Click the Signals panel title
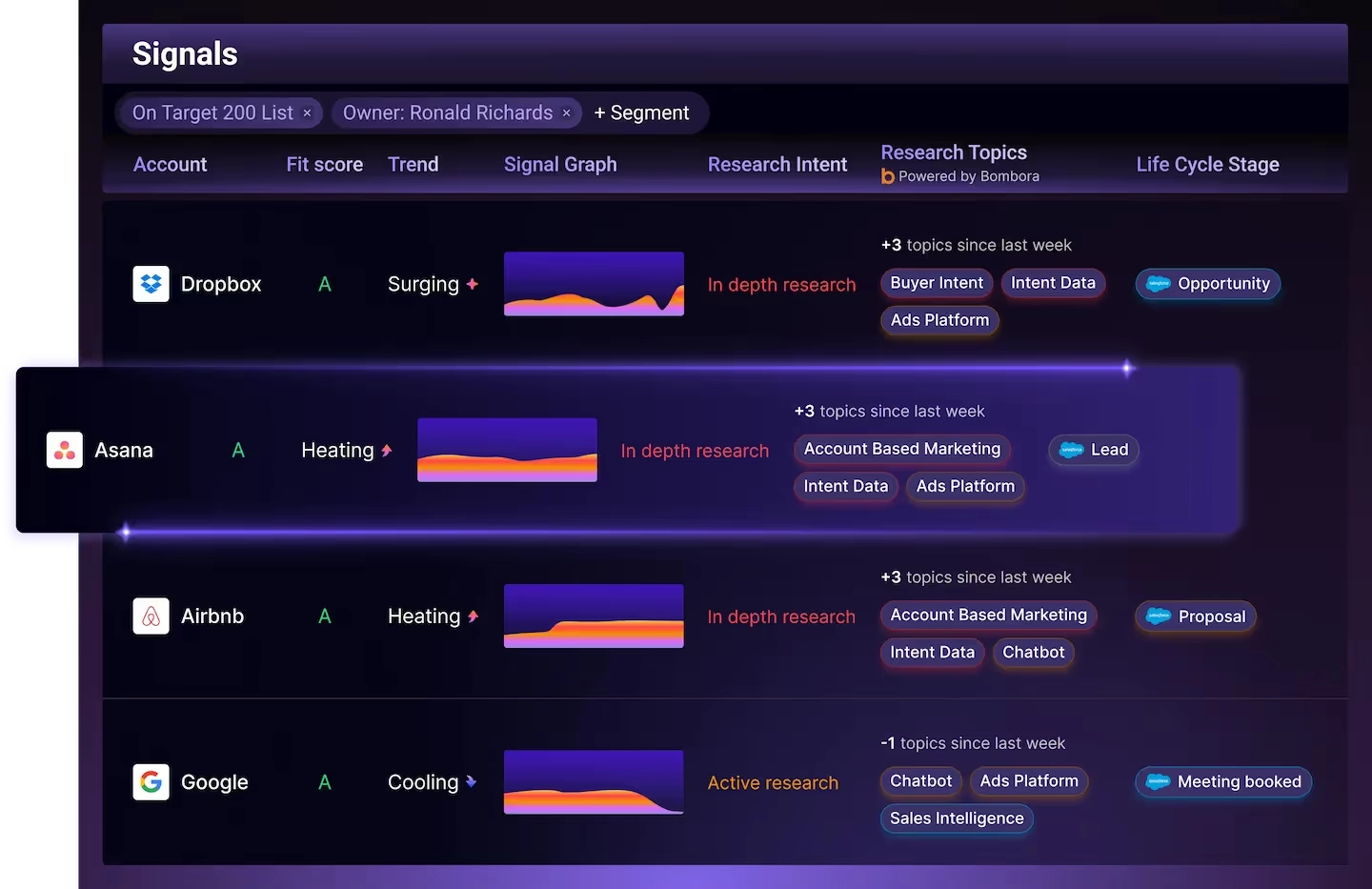Image resolution: width=1372 pixels, height=889 pixels. [x=185, y=54]
